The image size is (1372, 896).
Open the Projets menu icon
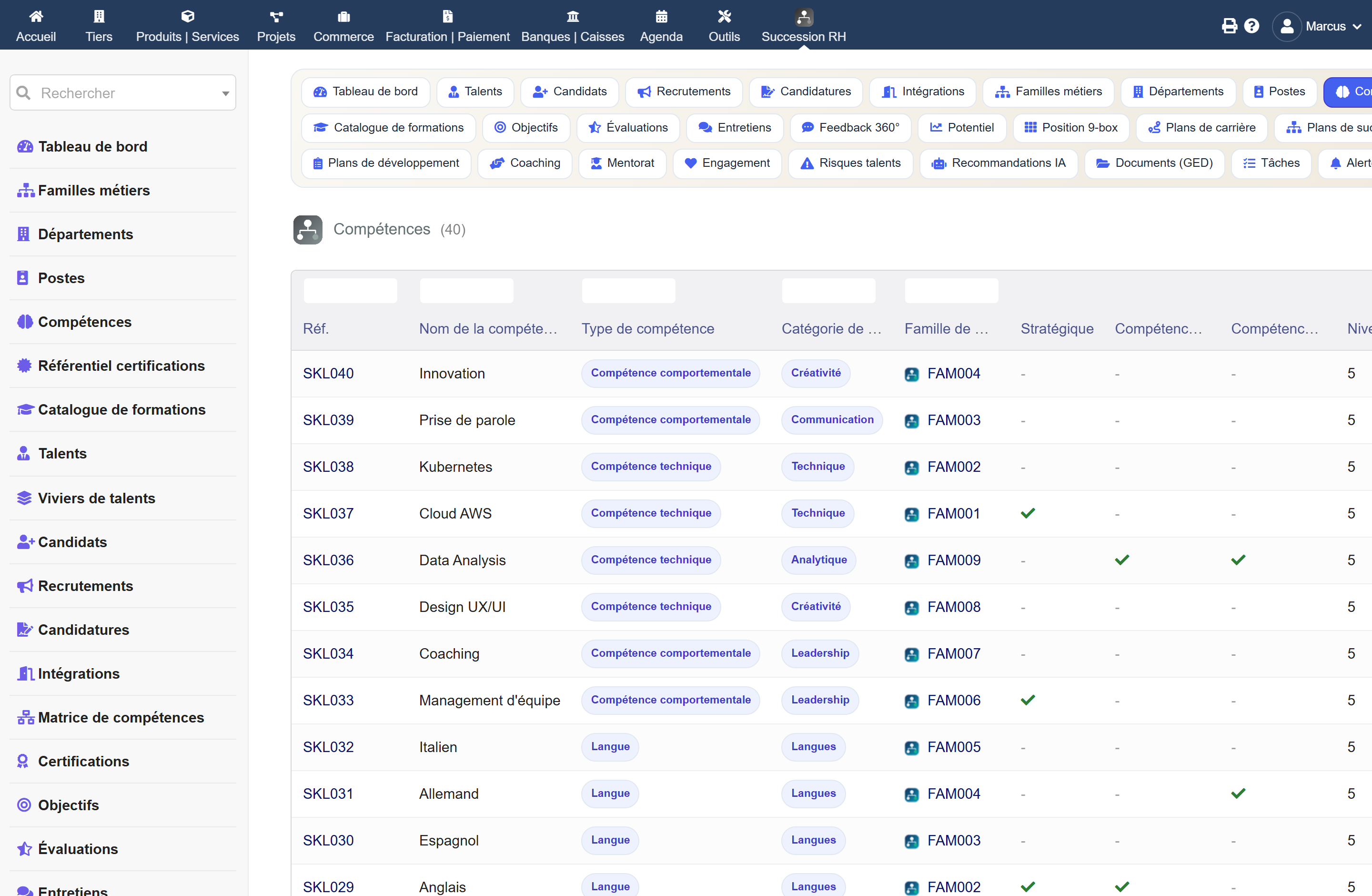coord(276,16)
